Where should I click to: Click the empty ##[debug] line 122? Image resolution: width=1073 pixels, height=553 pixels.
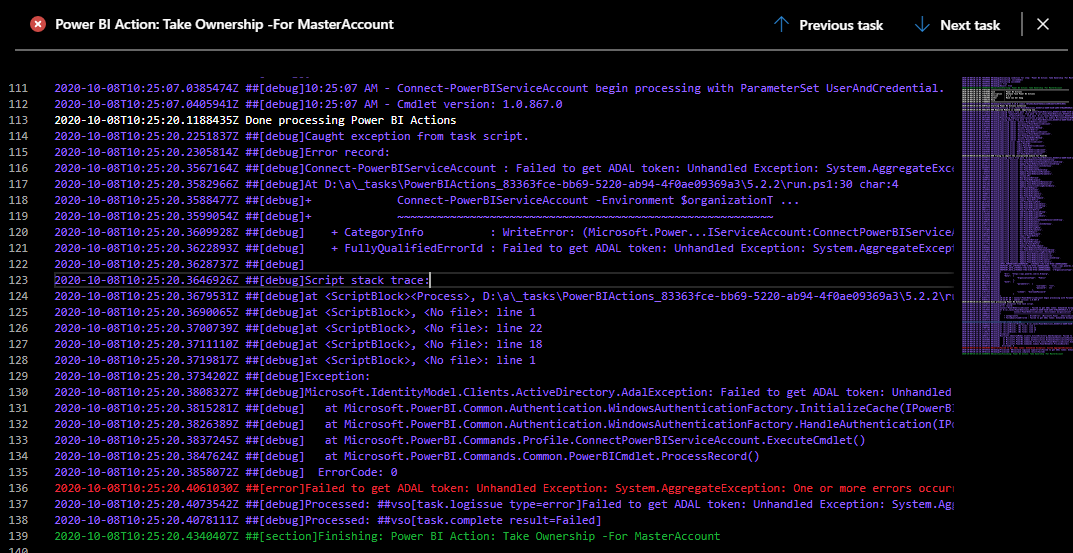179,264
